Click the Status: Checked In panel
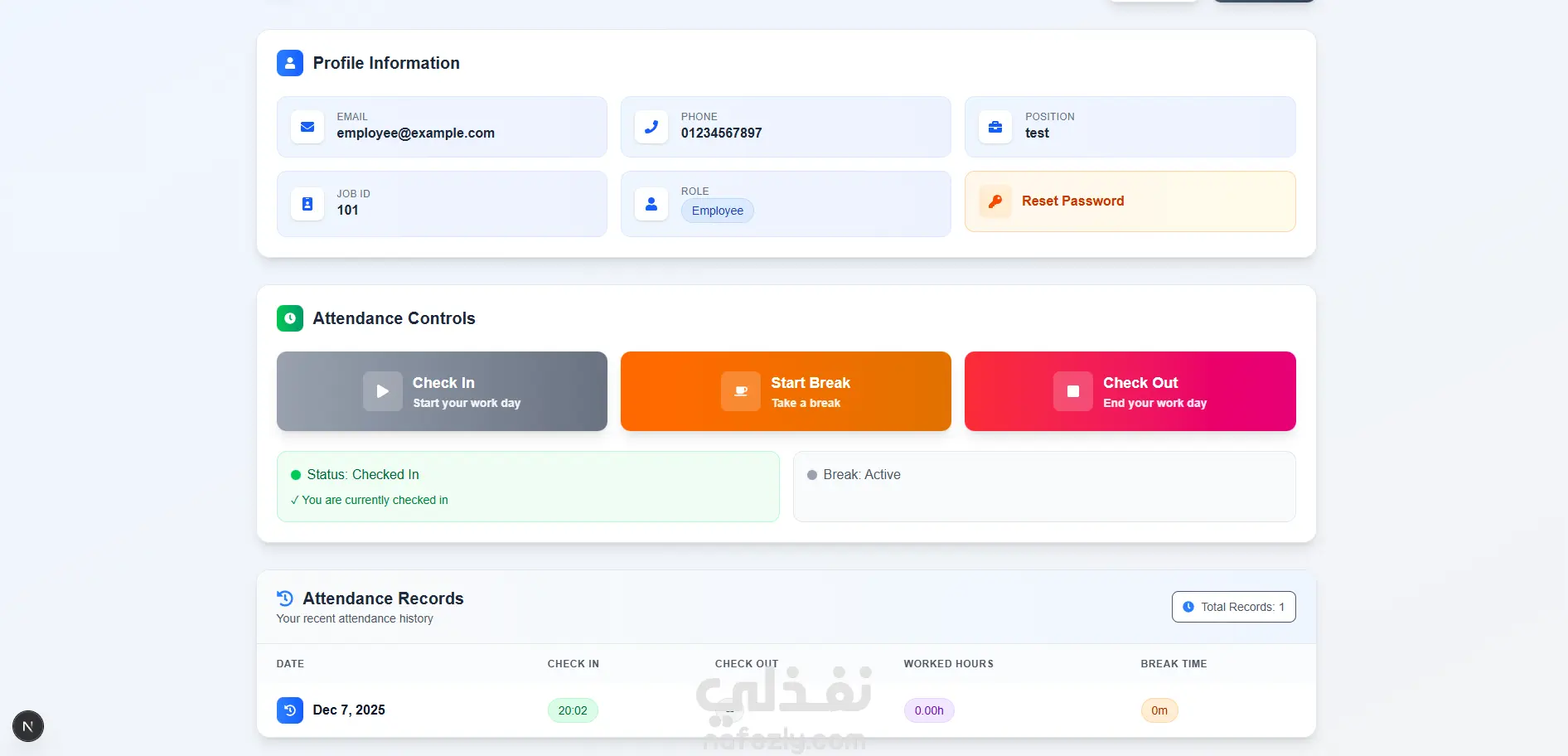Screen dimensions: 1568x756 (528, 487)
